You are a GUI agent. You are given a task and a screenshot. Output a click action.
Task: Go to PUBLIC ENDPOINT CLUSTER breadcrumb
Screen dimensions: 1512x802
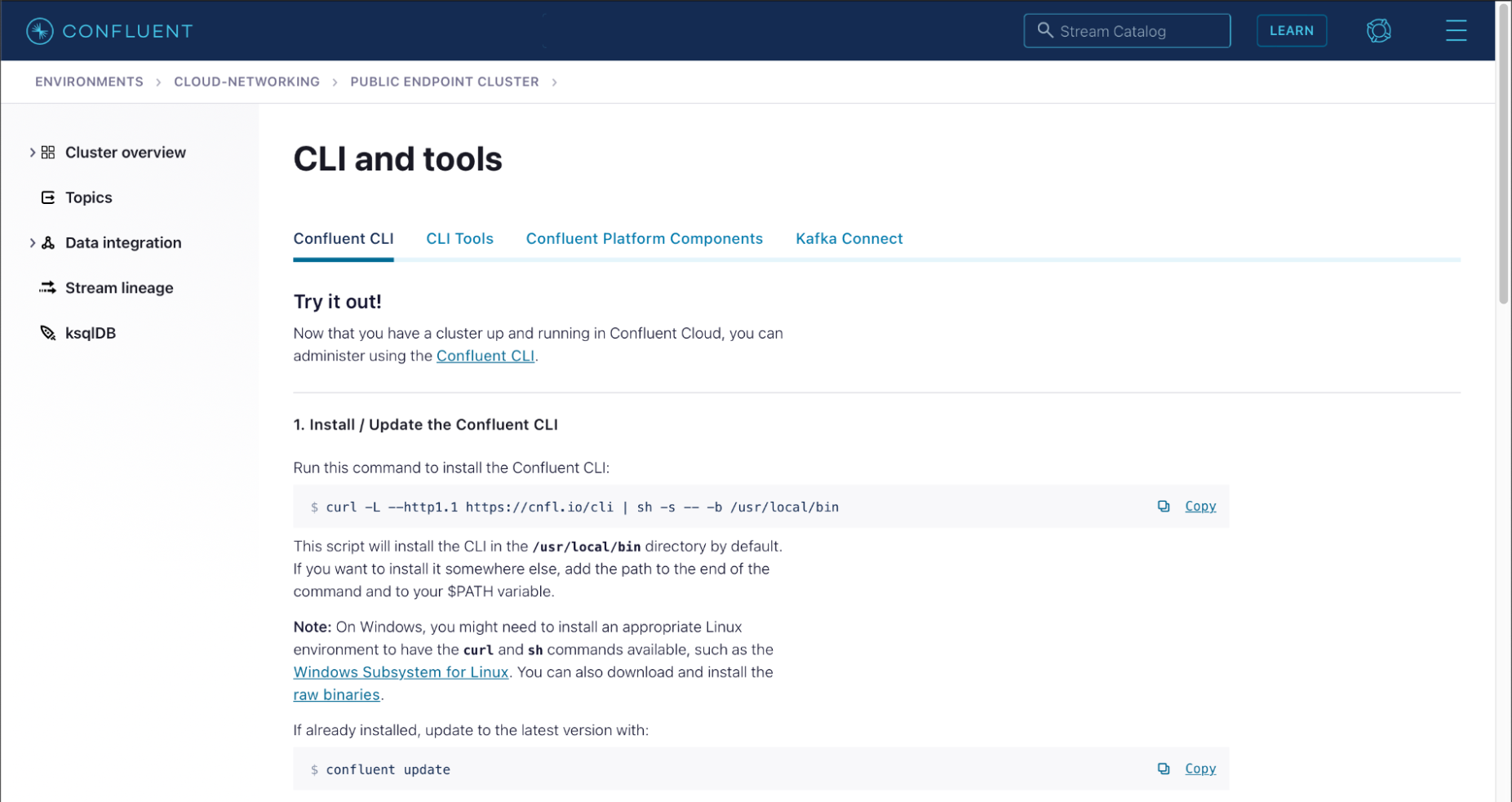click(x=445, y=82)
